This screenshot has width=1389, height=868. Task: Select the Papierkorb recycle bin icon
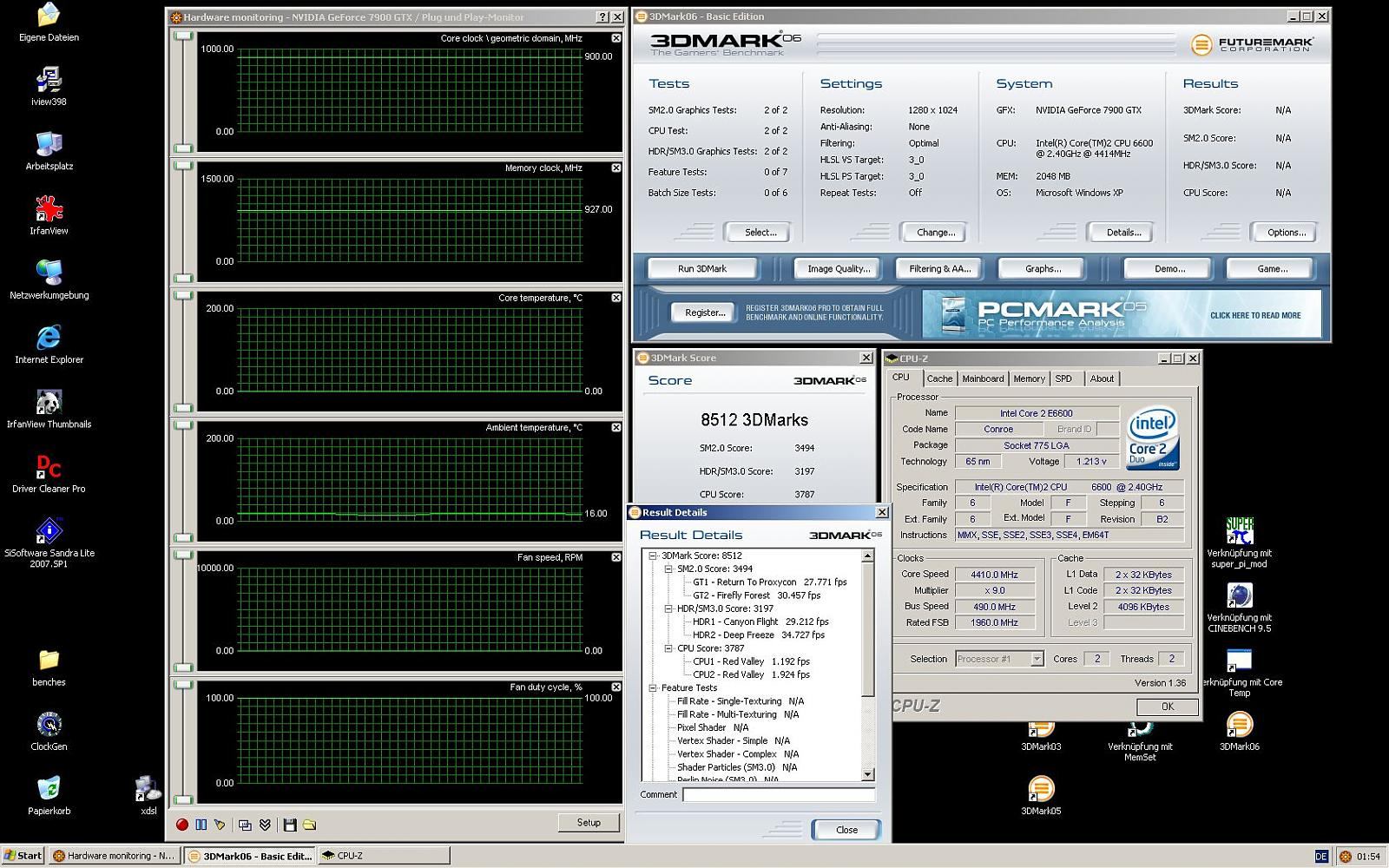(x=49, y=796)
